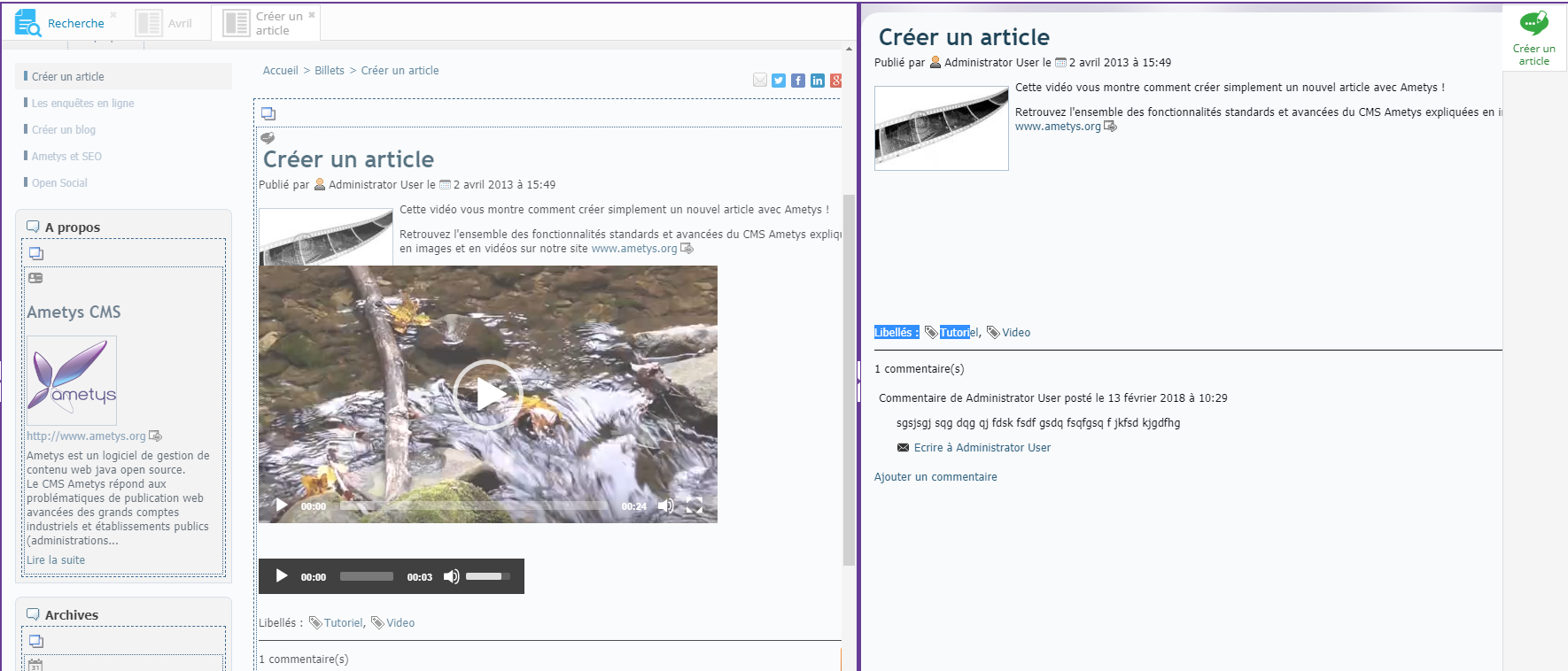Click the panel collapse handle on the splitter
The height and width of the screenshot is (671, 1568).
pos(858,381)
